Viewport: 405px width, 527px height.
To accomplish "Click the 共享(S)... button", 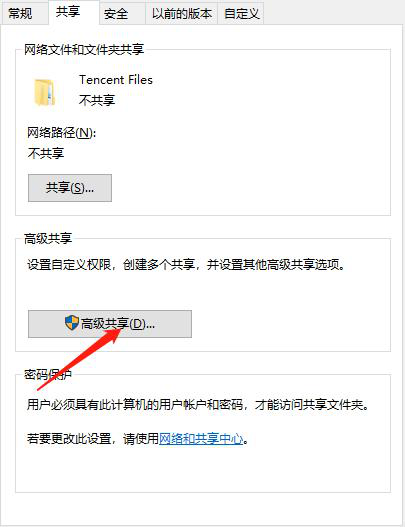I will [70, 188].
